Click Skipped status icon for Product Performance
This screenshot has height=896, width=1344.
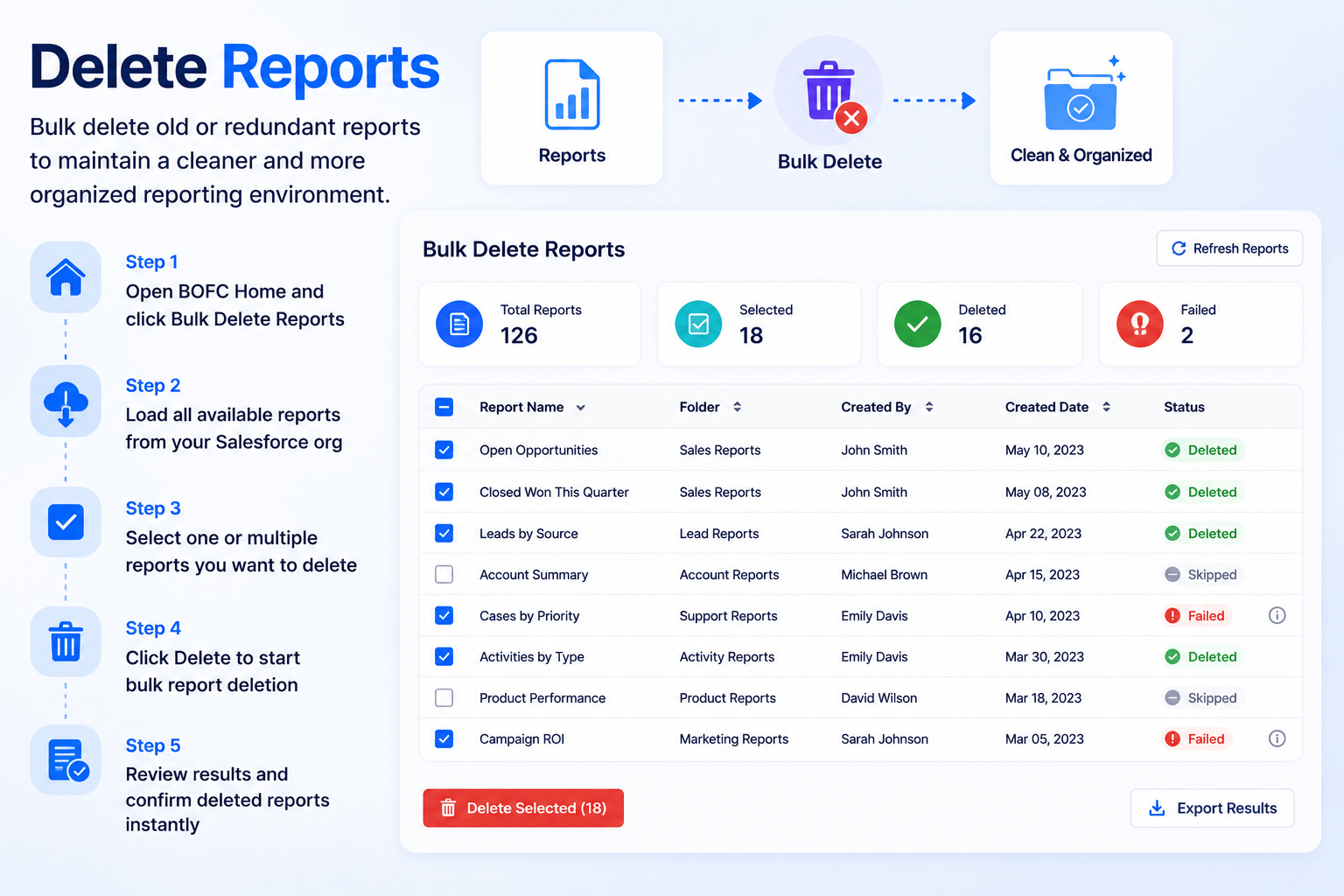click(x=1172, y=697)
